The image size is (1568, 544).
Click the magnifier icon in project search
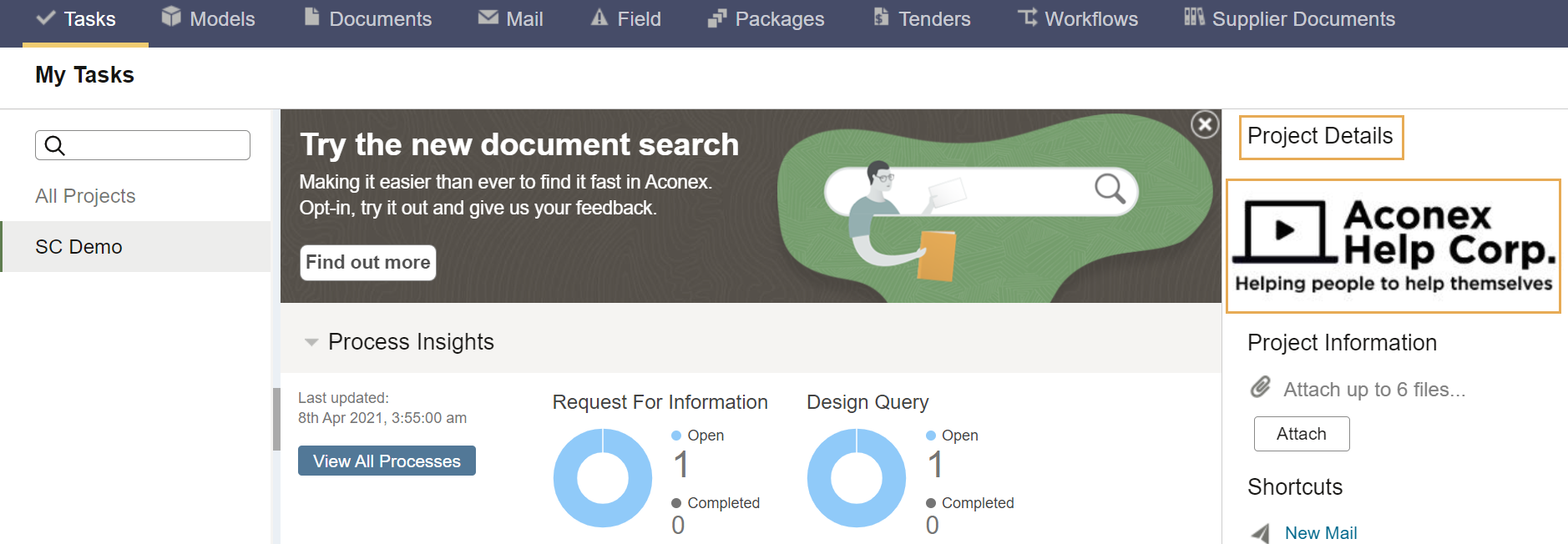pyautogui.click(x=55, y=145)
